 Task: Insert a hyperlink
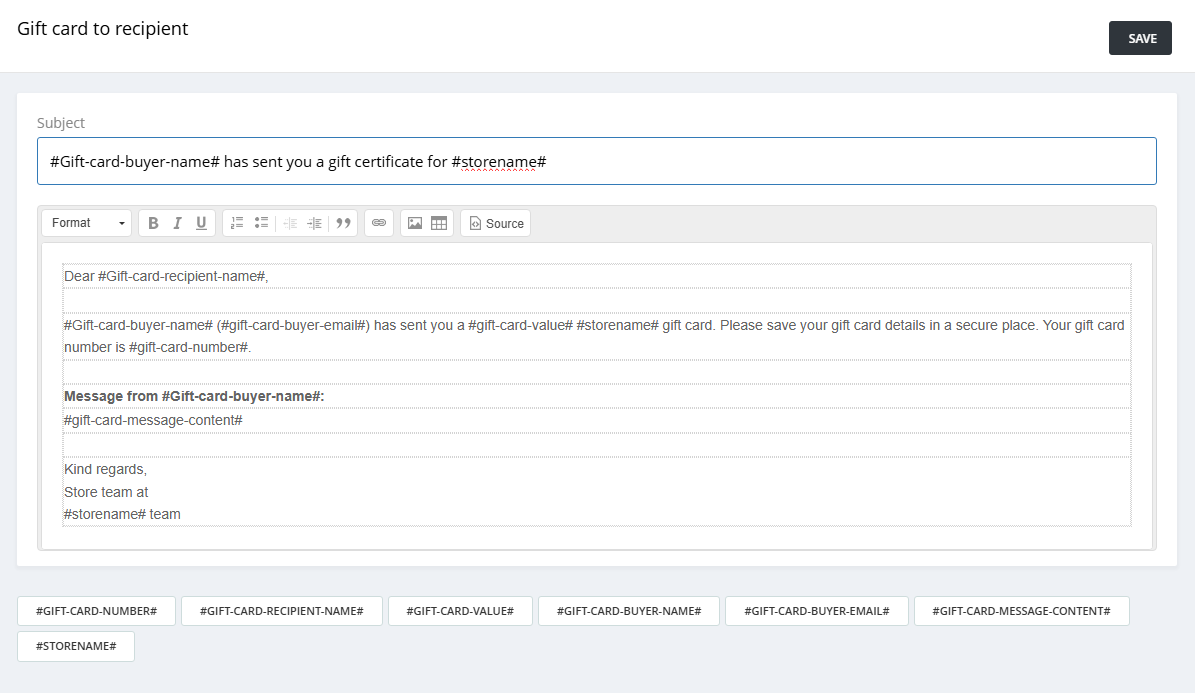point(378,223)
